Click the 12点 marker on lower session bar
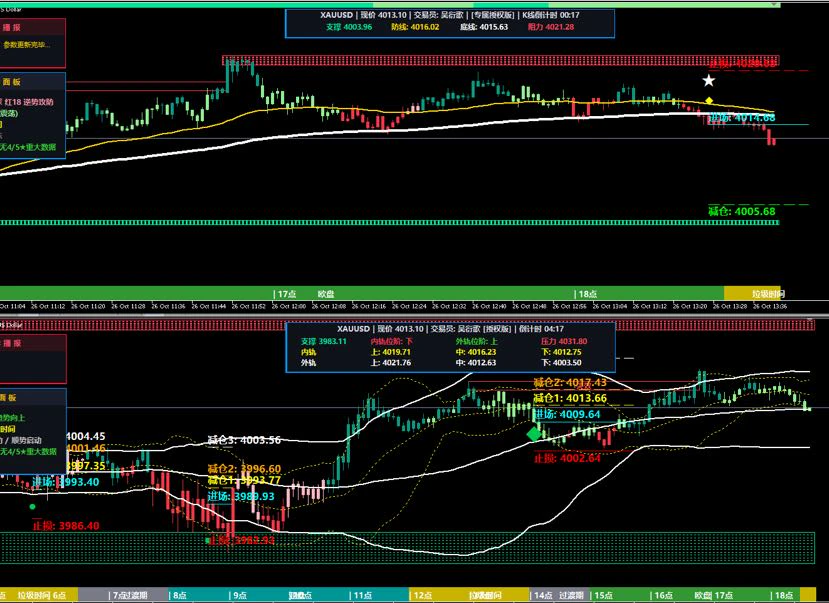The image size is (829, 603). click(x=421, y=595)
